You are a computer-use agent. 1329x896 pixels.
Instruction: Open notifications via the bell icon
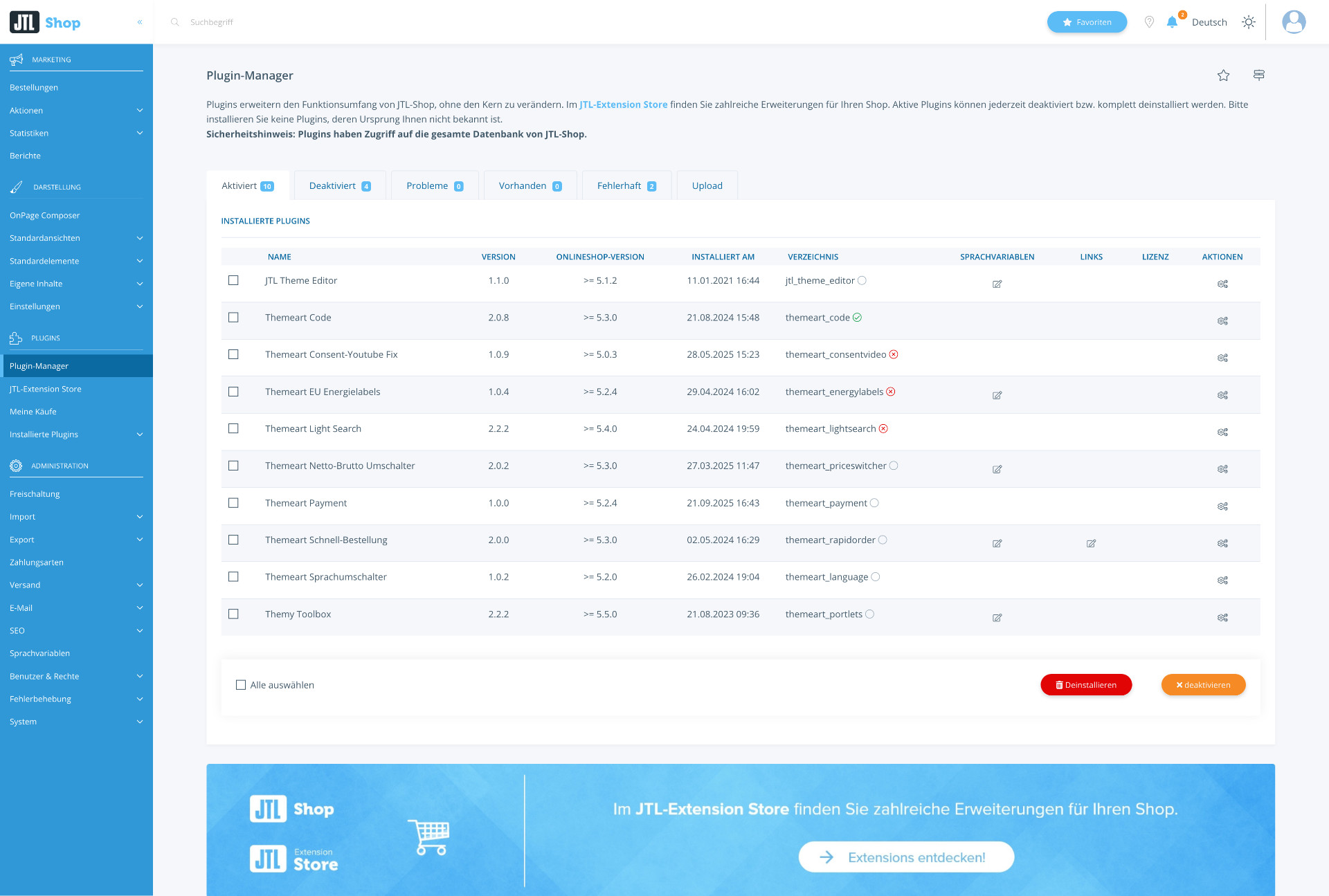tap(1172, 21)
